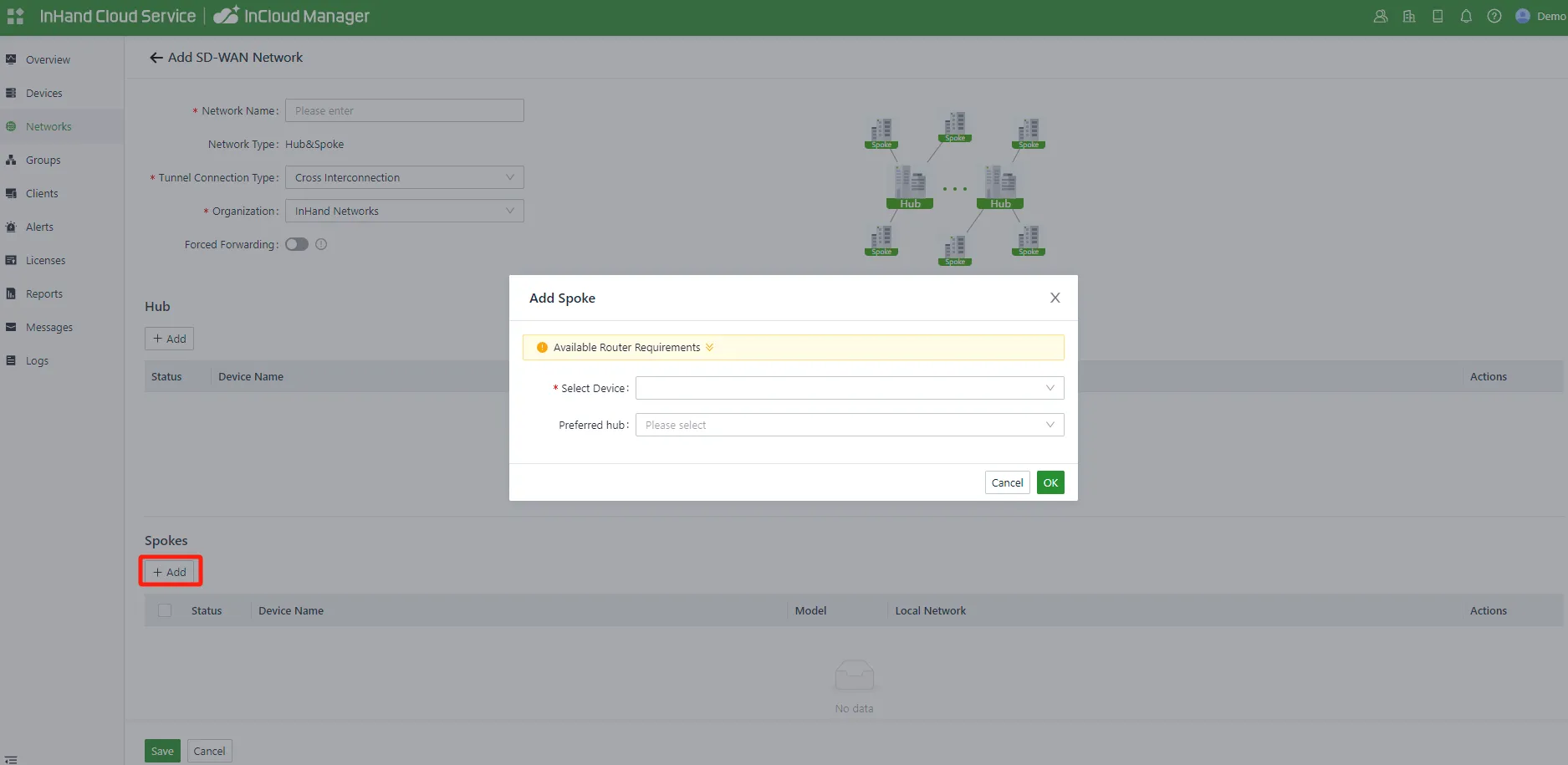
Task: Focus the Network Name input field
Action: pyautogui.click(x=405, y=110)
